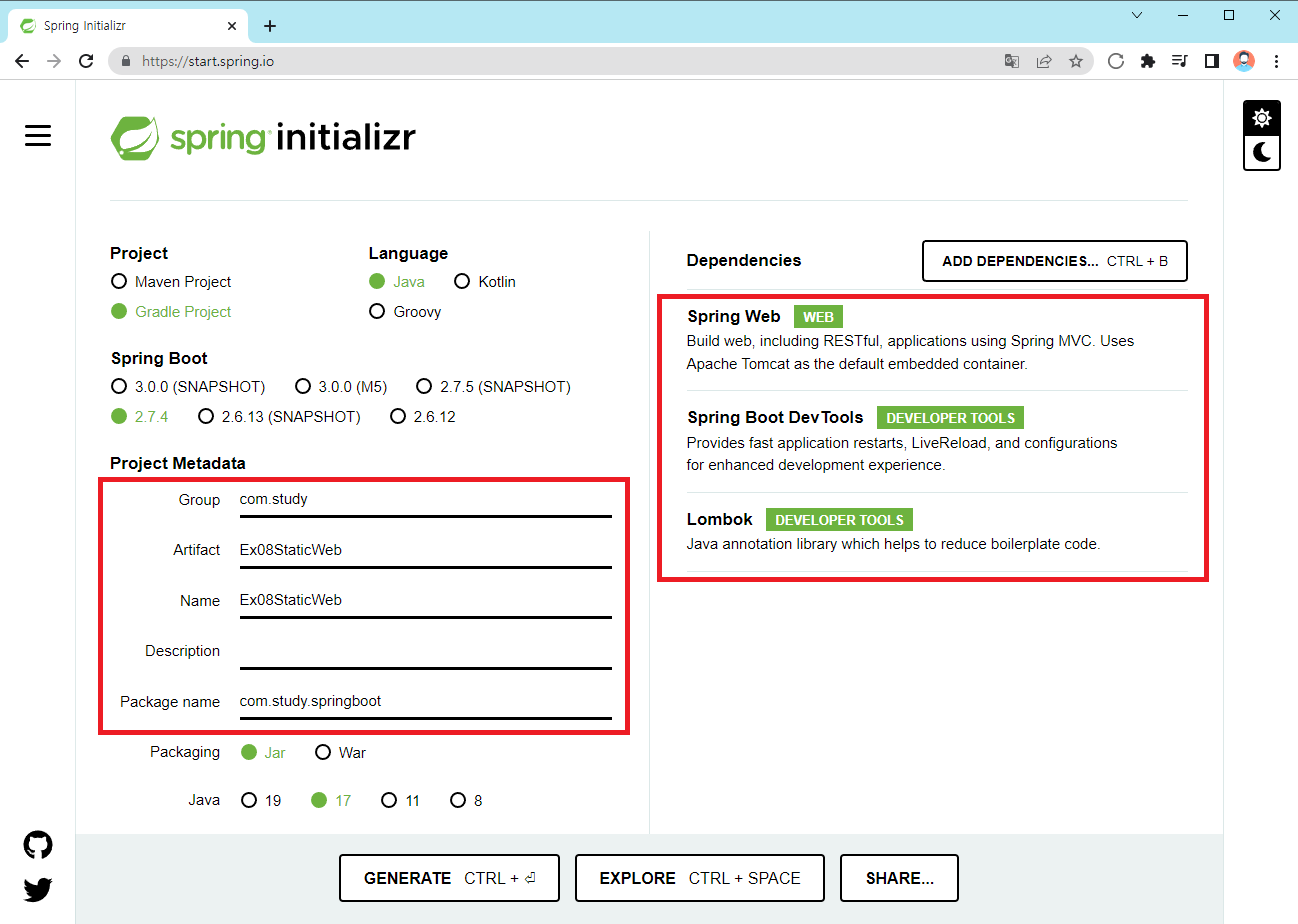Select Java version 17
Screen dimensions: 1298x924
coord(331,800)
